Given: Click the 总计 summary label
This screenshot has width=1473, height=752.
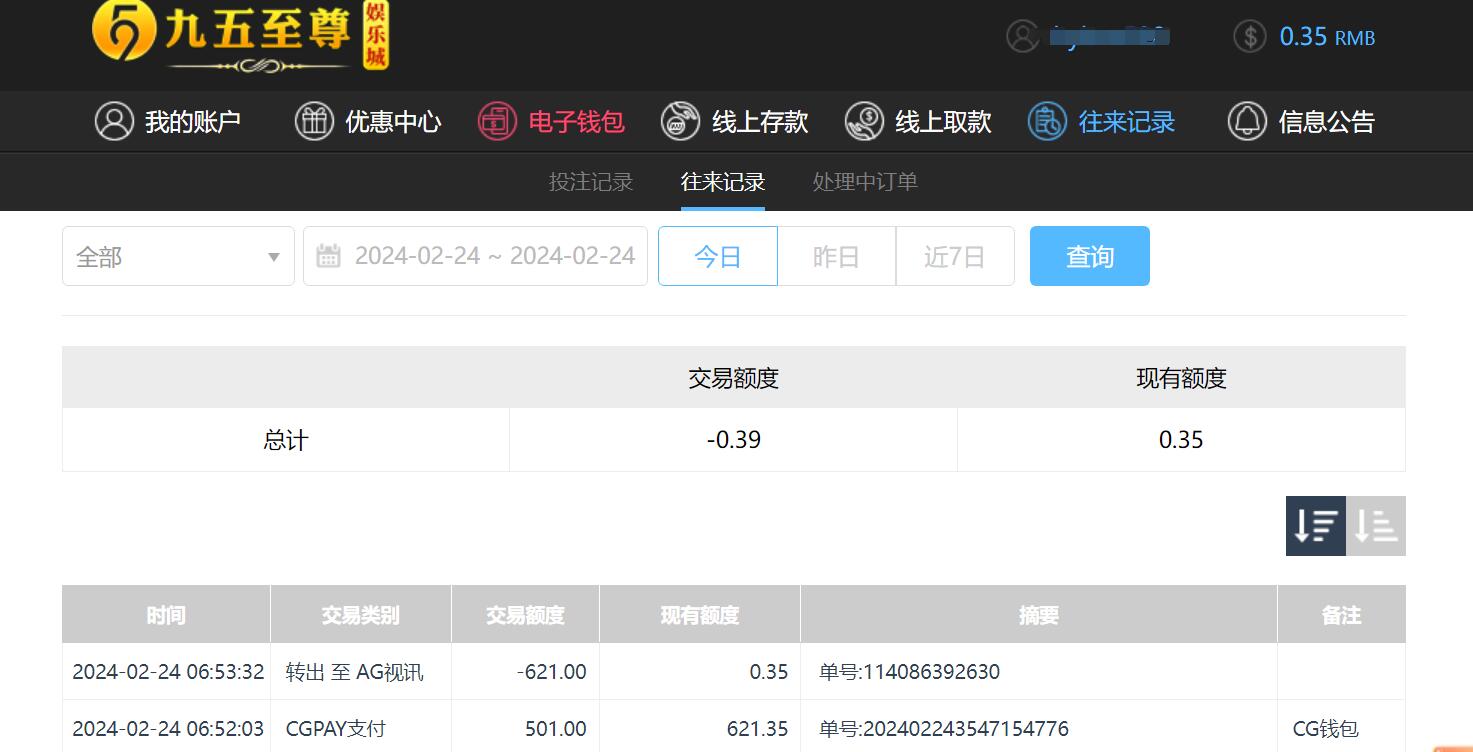Looking at the screenshot, I should [286, 440].
